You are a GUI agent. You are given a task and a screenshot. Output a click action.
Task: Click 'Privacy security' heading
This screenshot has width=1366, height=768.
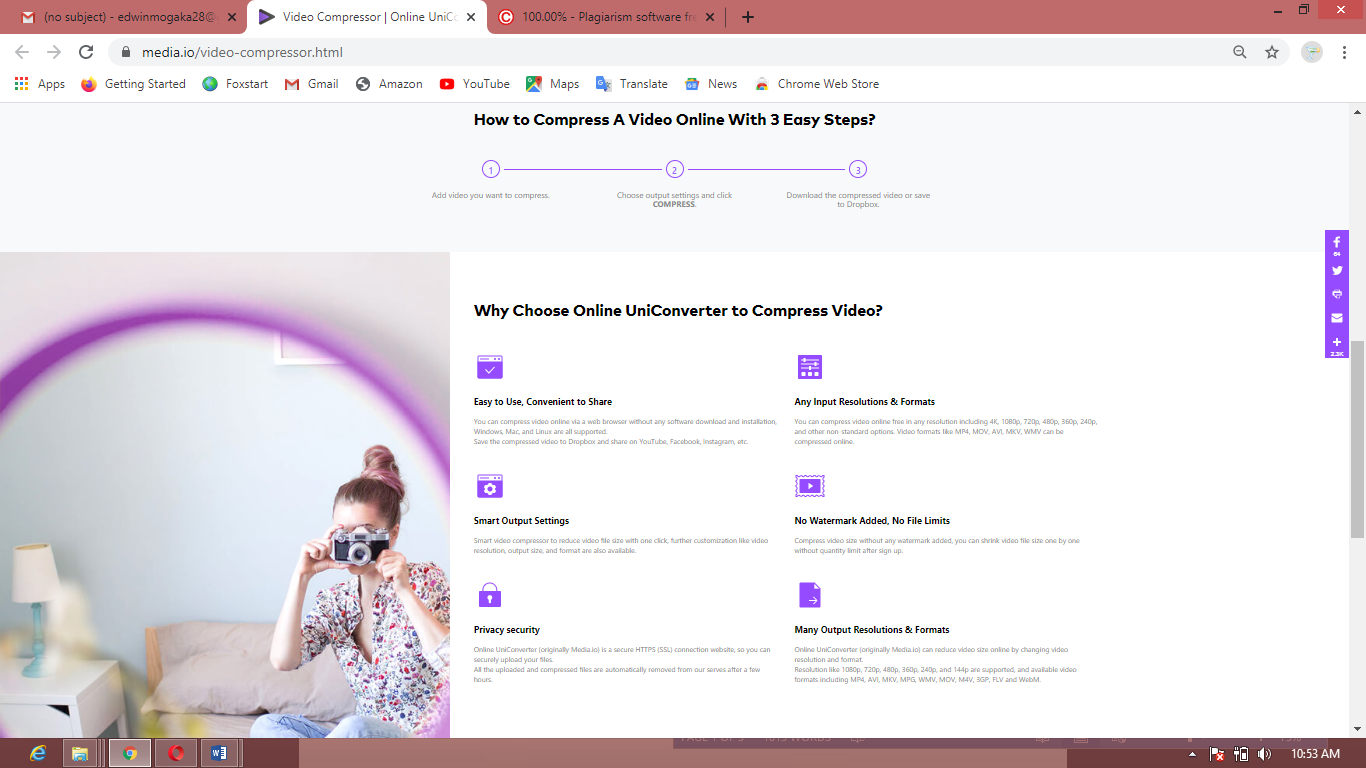coord(507,630)
